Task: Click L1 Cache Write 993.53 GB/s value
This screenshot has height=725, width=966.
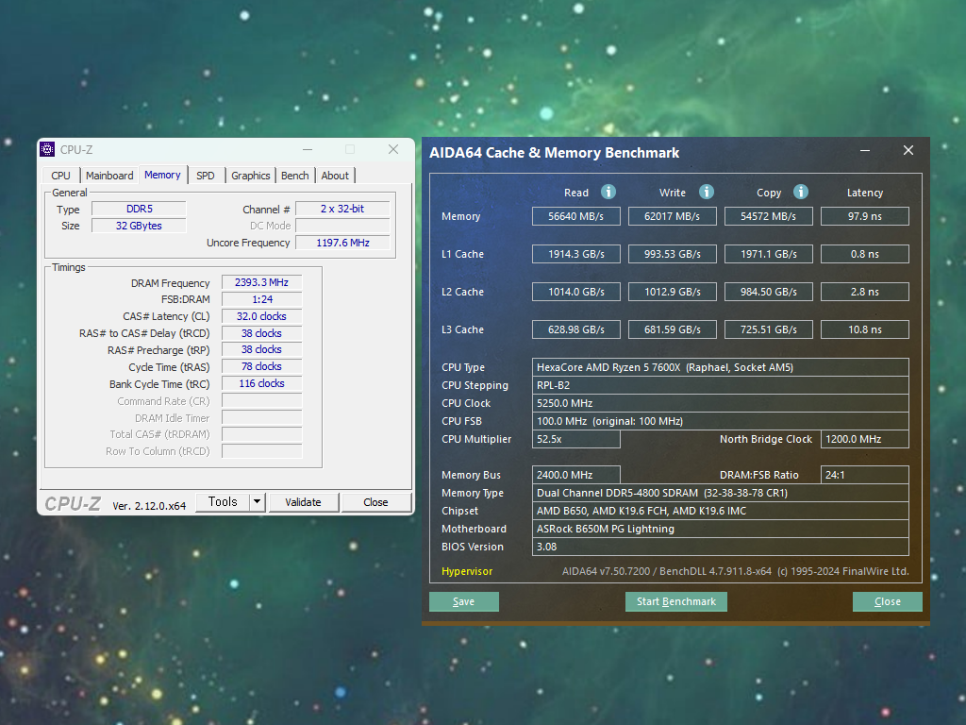Action: pos(672,254)
